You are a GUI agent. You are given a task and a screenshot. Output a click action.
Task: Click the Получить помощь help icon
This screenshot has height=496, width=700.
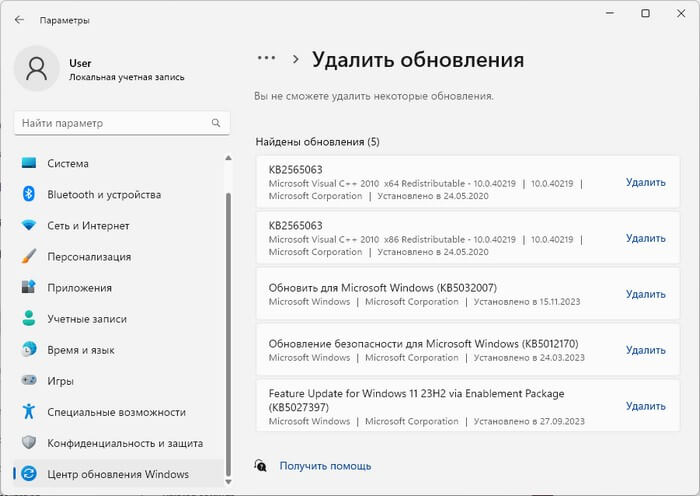tap(261, 465)
